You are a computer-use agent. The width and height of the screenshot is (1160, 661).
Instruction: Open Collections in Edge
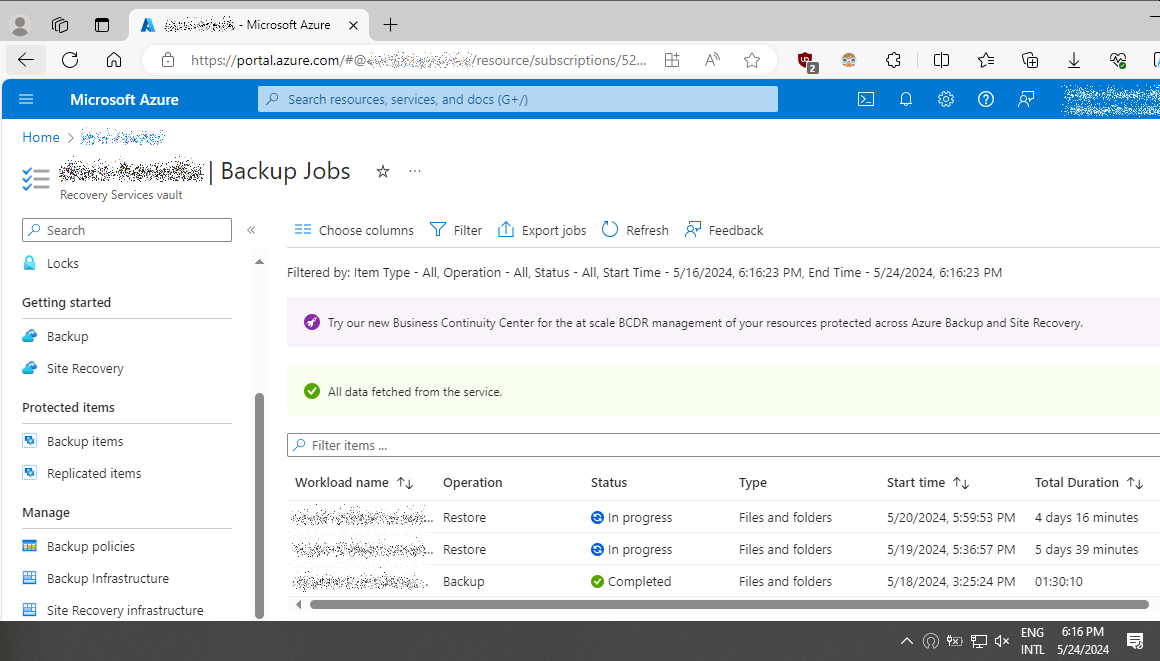[x=1030, y=60]
